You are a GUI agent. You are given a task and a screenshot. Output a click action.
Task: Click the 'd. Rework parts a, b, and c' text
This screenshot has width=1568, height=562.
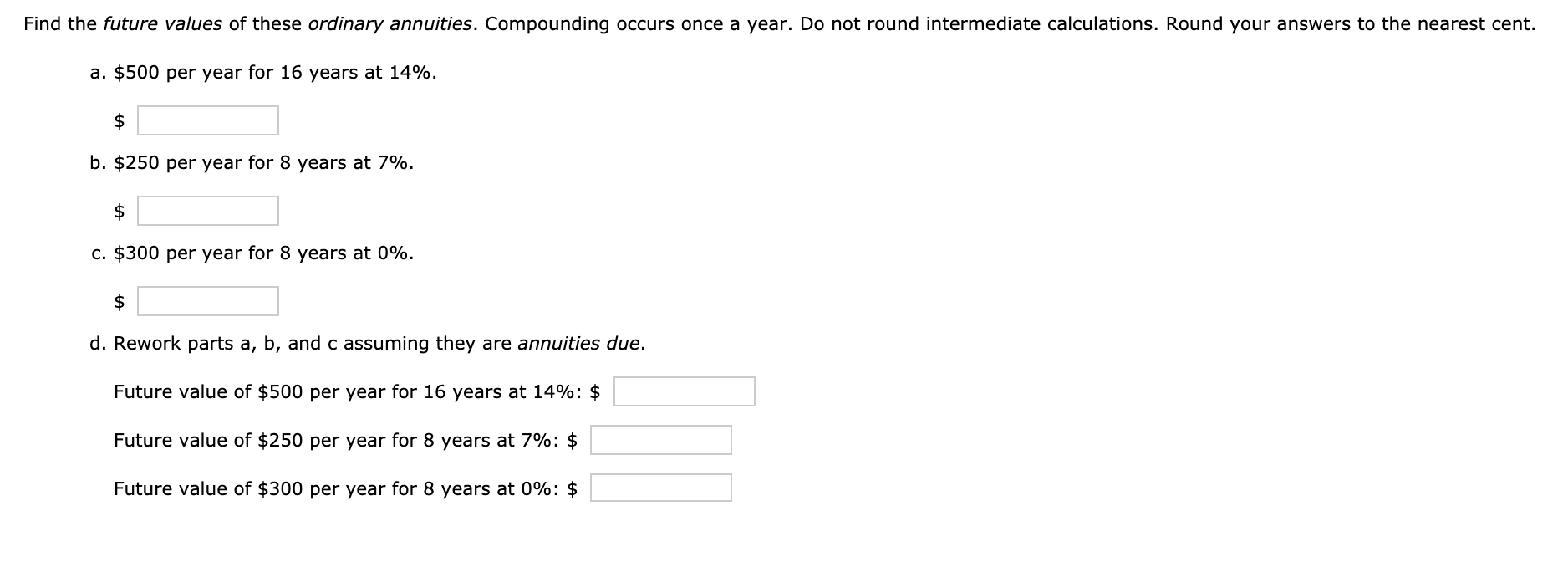click(213, 343)
